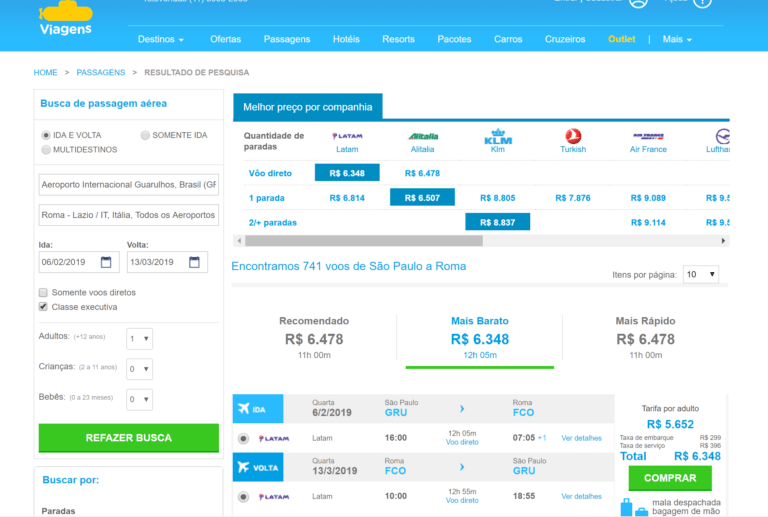768x517 pixels.
Task: Click the KLM airline logo
Action: pyautogui.click(x=497, y=137)
